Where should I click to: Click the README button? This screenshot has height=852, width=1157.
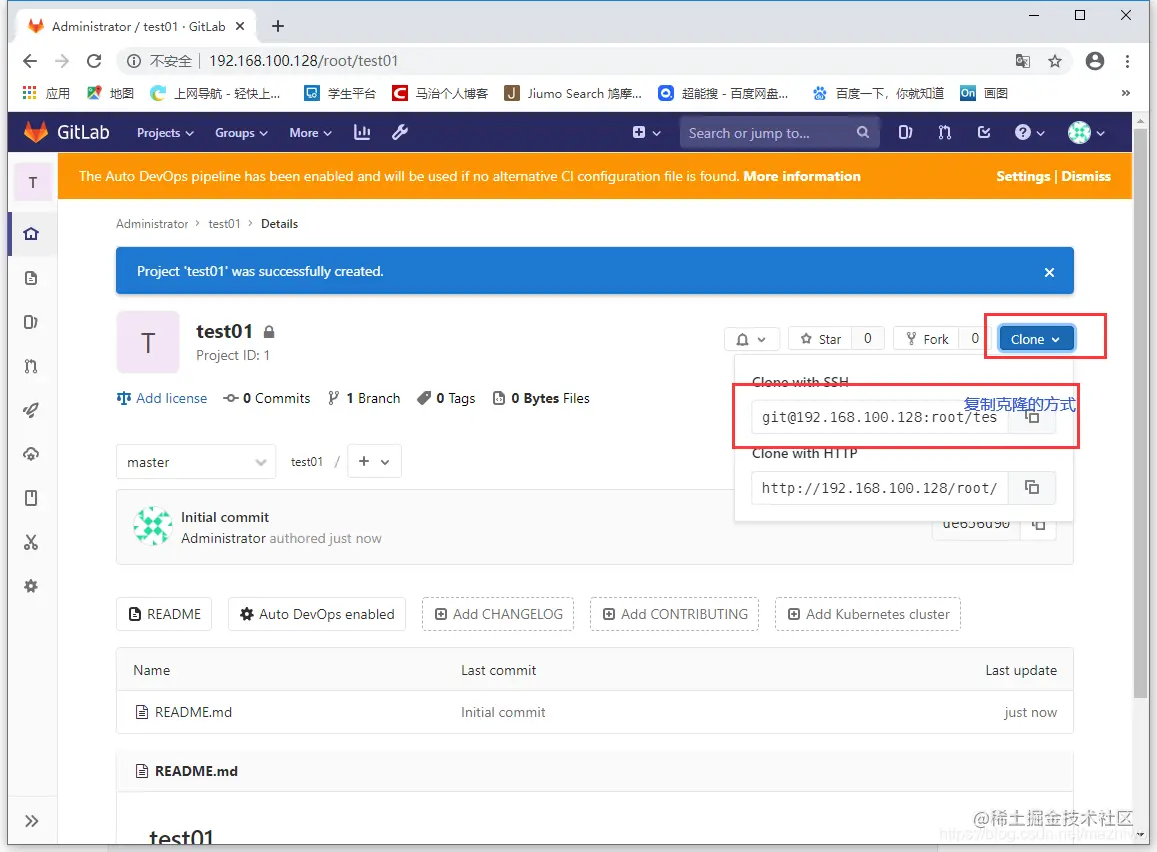click(165, 614)
